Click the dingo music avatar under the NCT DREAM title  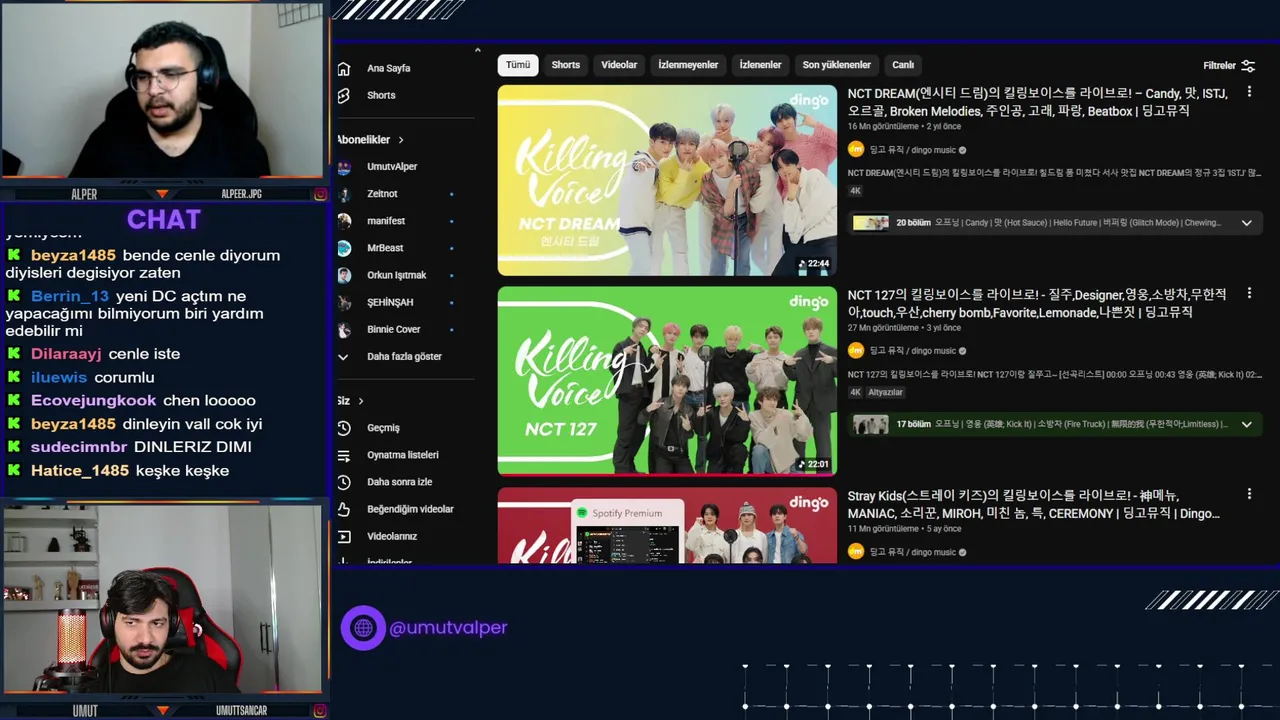coord(856,150)
